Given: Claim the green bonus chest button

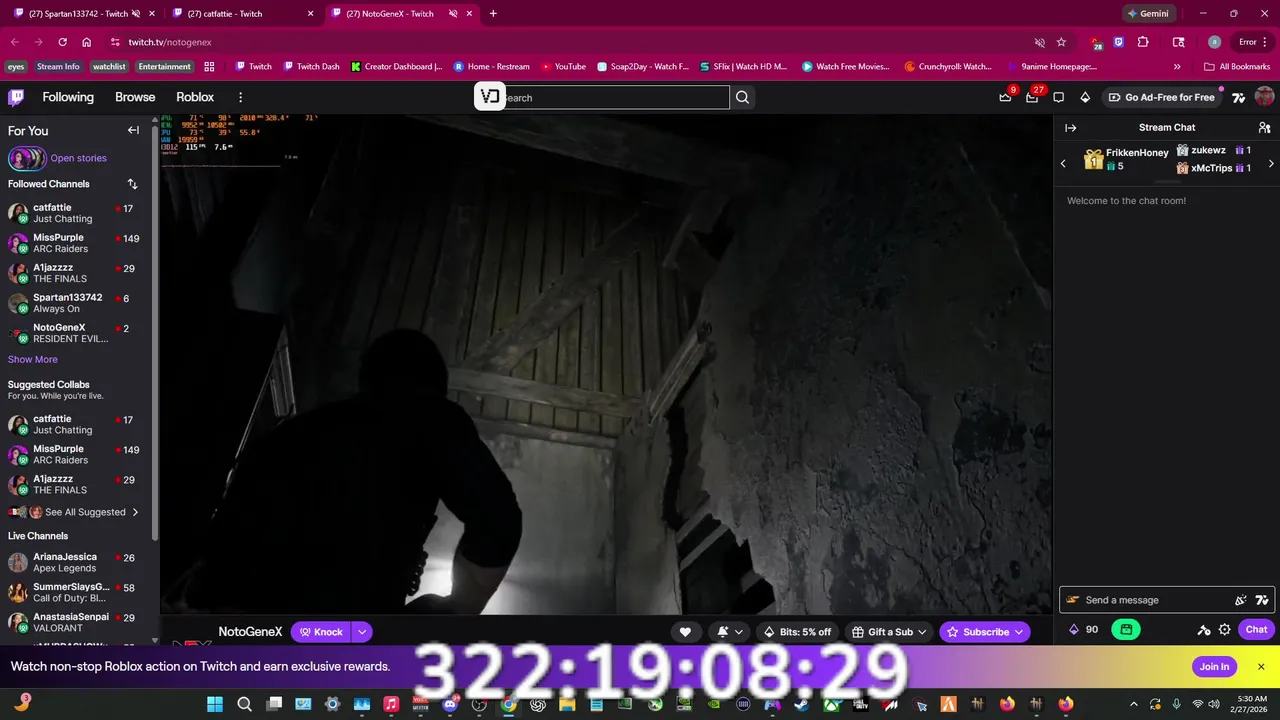Looking at the screenshot, I should pyautogui.click(x=1126, y=629).
